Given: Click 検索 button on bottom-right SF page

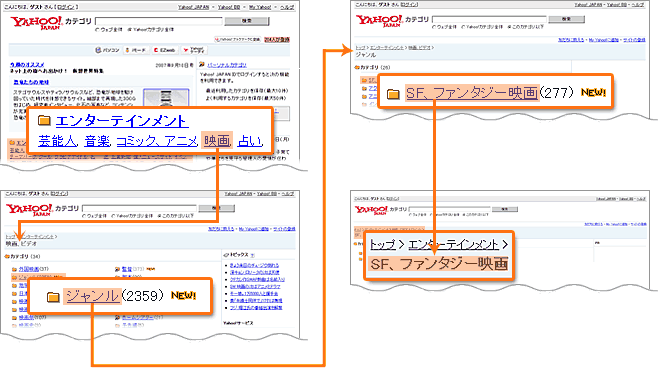Looking at the screenshot, I should [505, 209].
